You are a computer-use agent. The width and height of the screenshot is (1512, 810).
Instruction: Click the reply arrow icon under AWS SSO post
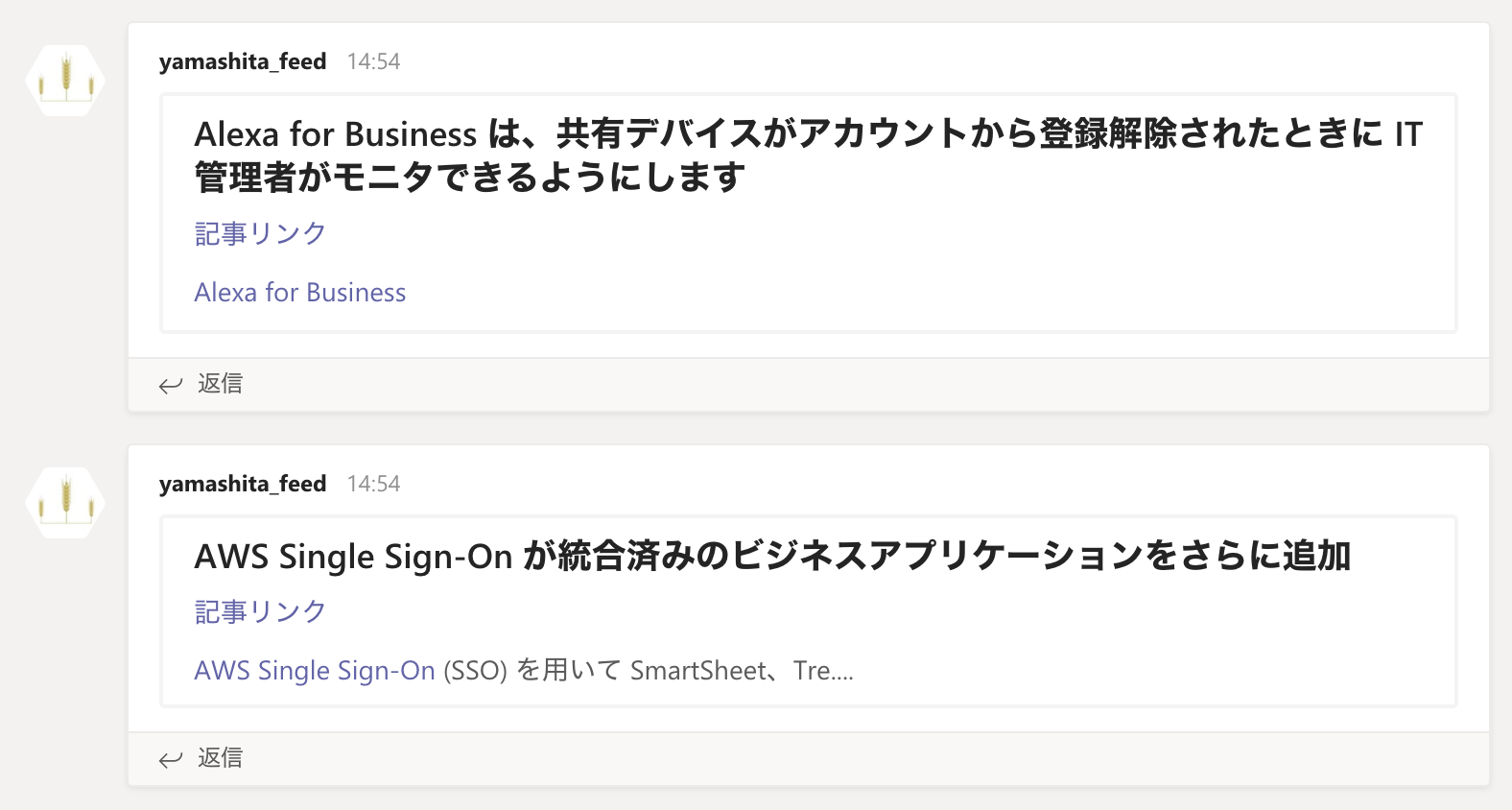[x=171, y=760]
